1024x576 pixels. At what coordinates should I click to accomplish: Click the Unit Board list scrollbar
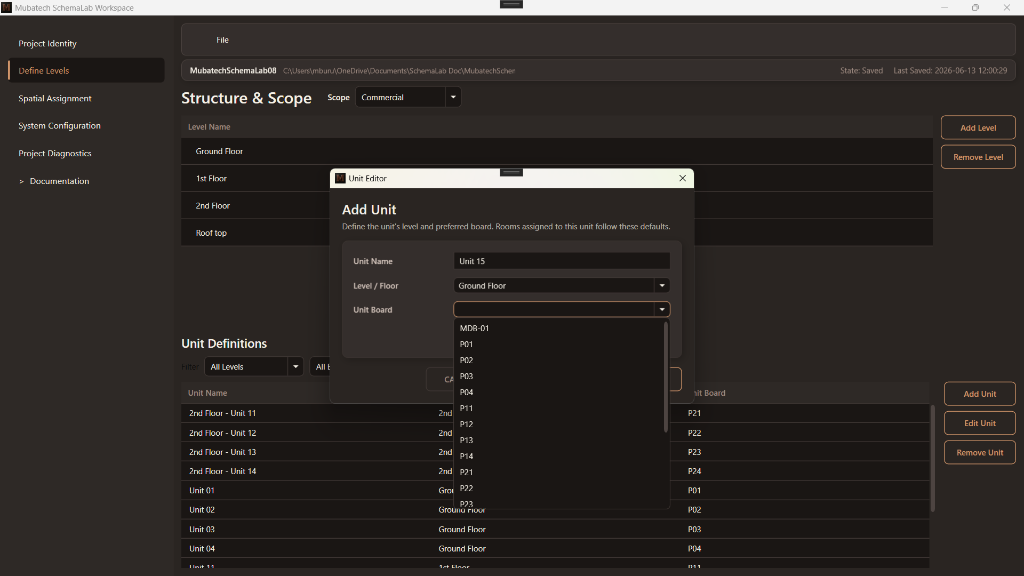[666, 377]
